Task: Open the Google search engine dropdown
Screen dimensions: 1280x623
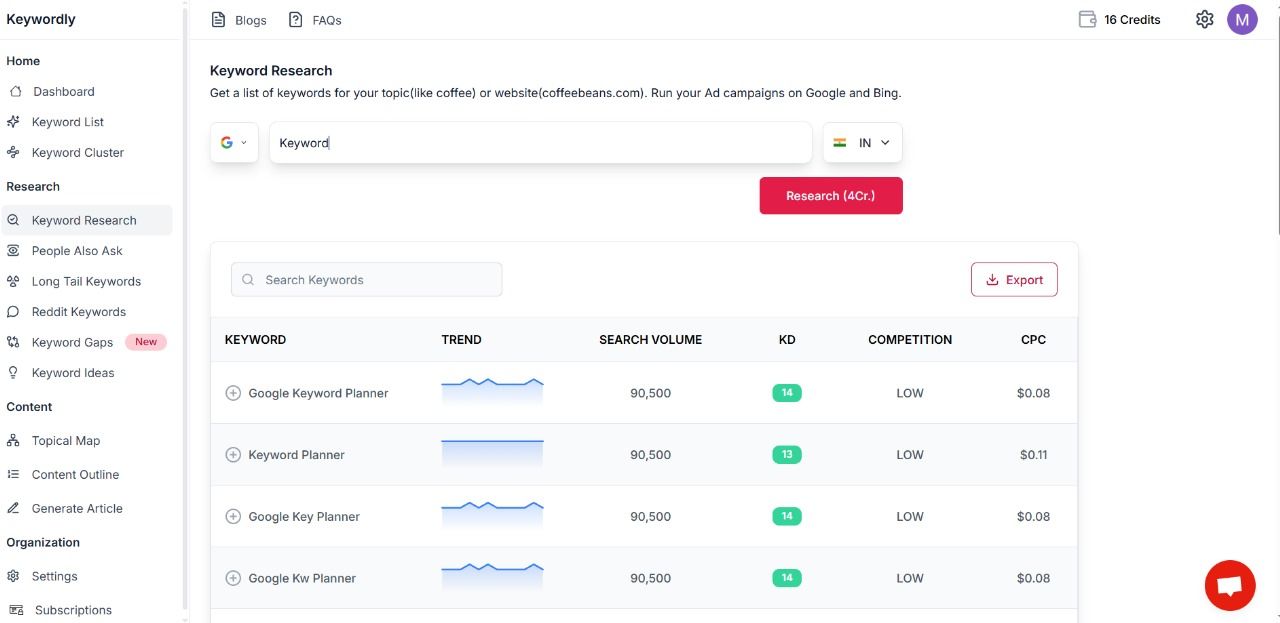Action: [x=234, y=143]
